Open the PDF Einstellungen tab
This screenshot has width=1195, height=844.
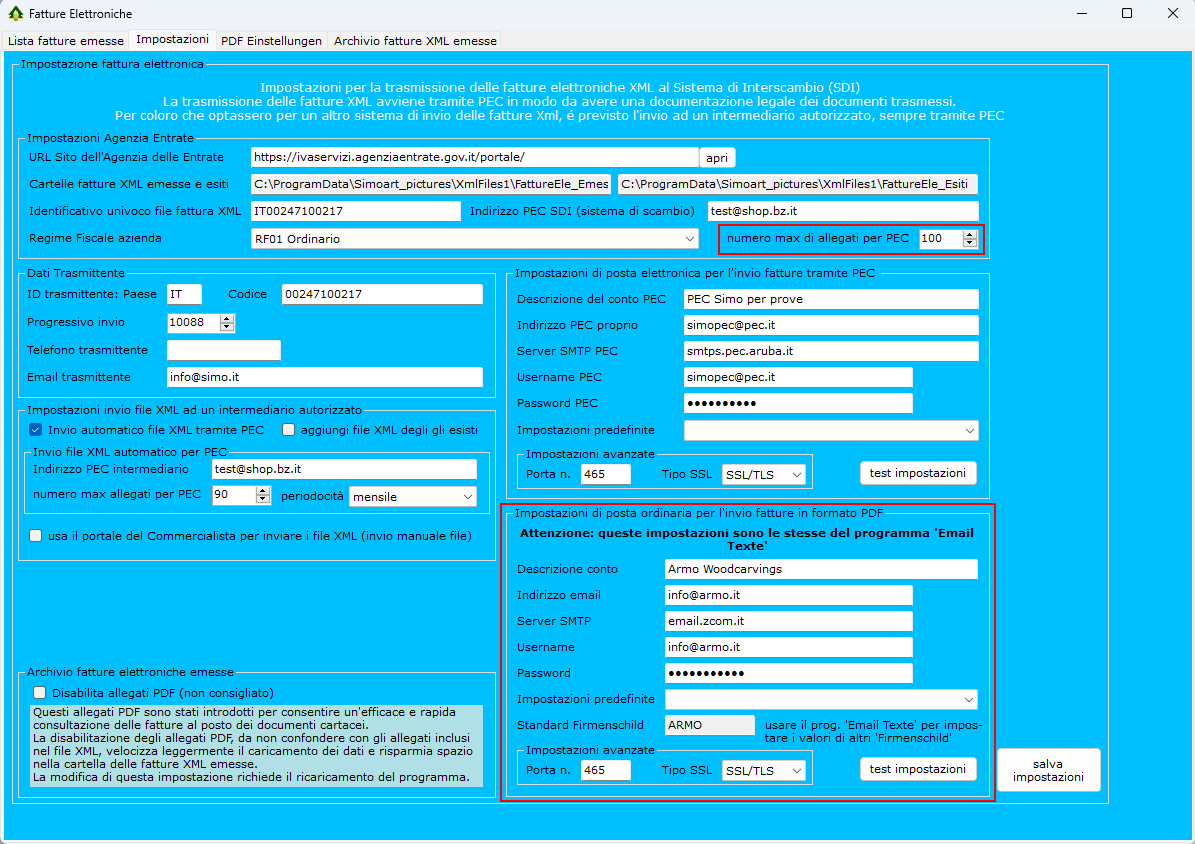click(271, 40)
